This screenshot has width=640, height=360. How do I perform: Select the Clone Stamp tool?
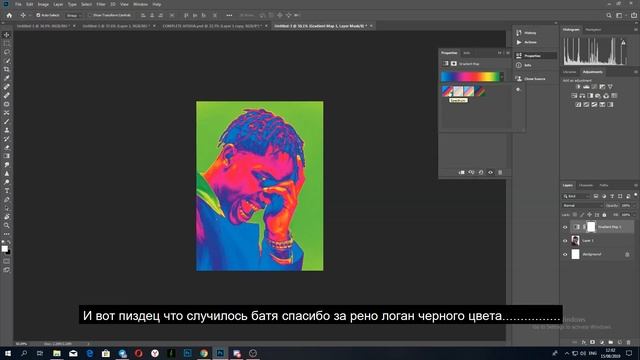coord(7,130)
